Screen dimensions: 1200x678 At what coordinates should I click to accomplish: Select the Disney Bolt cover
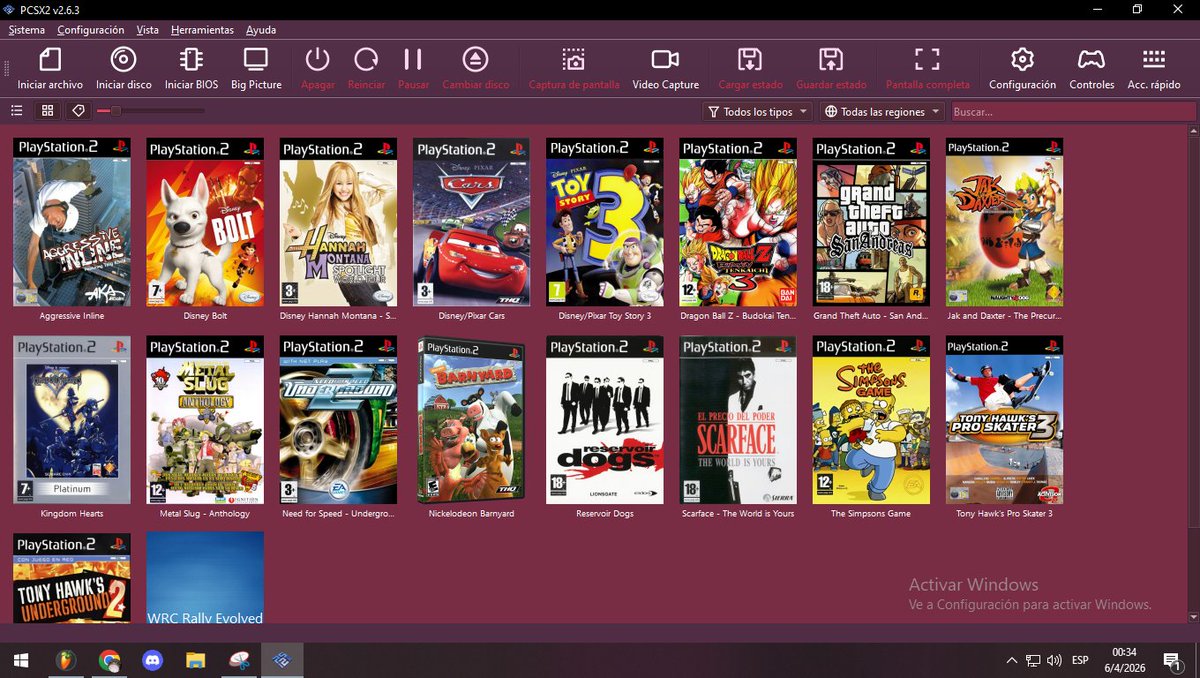tap(205, 222)
